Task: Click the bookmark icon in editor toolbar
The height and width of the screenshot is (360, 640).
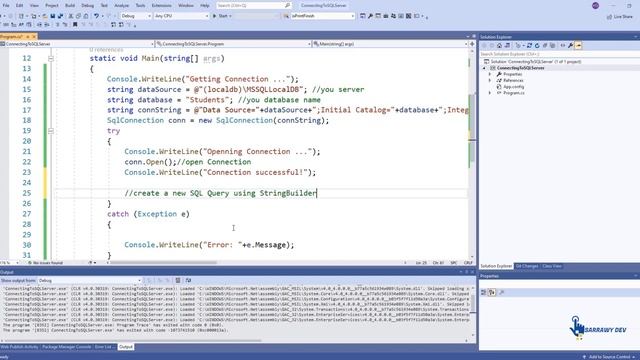Action: pyautogui.click(x=75, y=24)
